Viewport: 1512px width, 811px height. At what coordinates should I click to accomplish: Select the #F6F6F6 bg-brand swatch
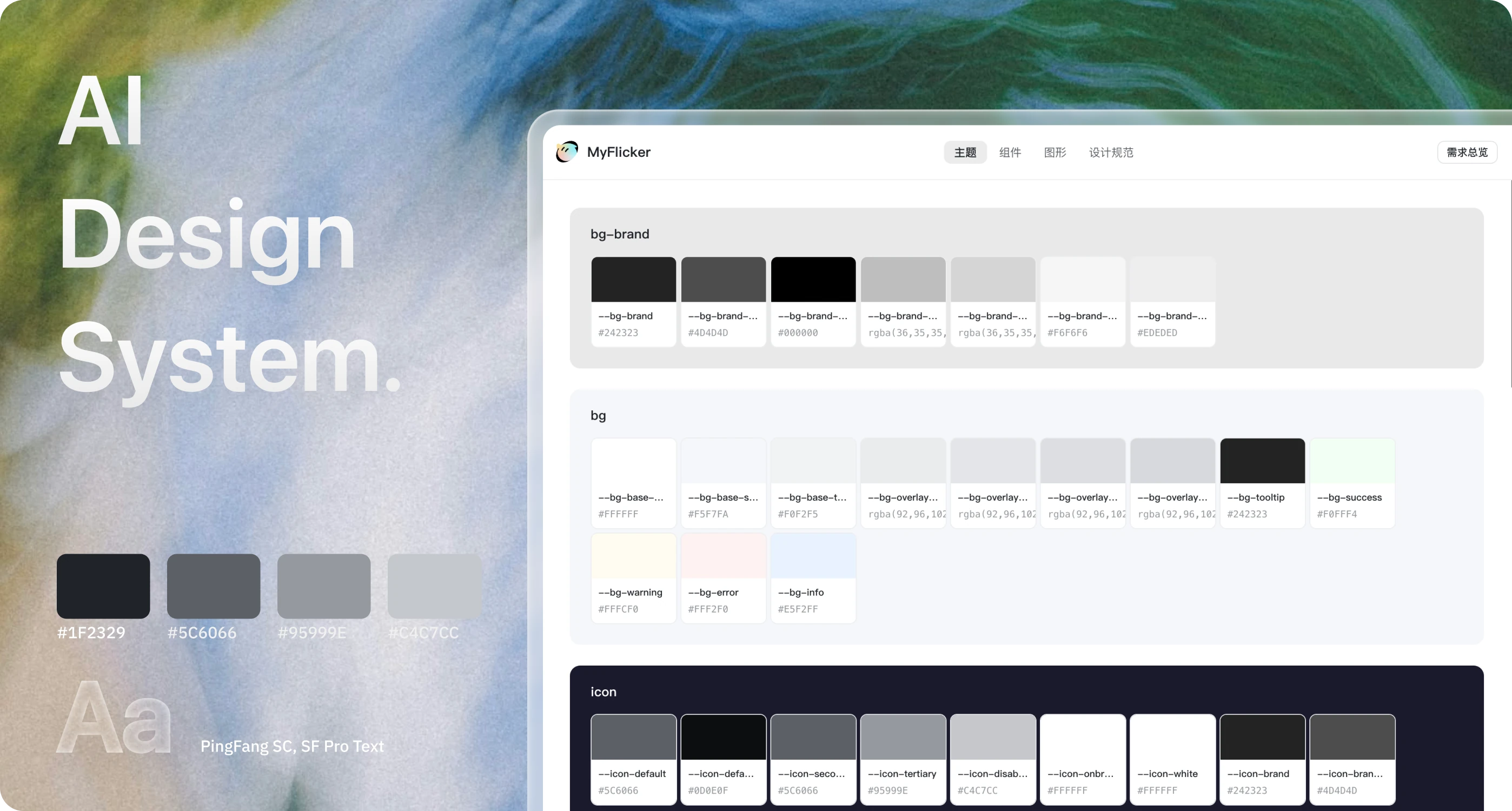(x=1082, y=302)
